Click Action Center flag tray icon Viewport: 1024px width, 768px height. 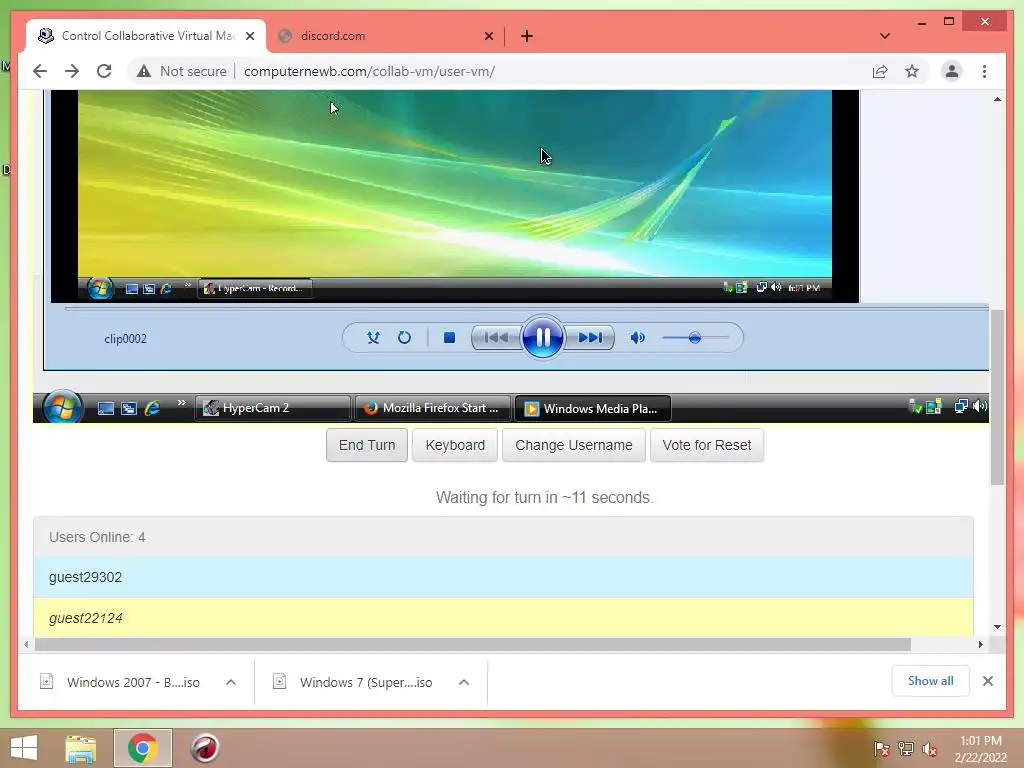coord(881,749)
